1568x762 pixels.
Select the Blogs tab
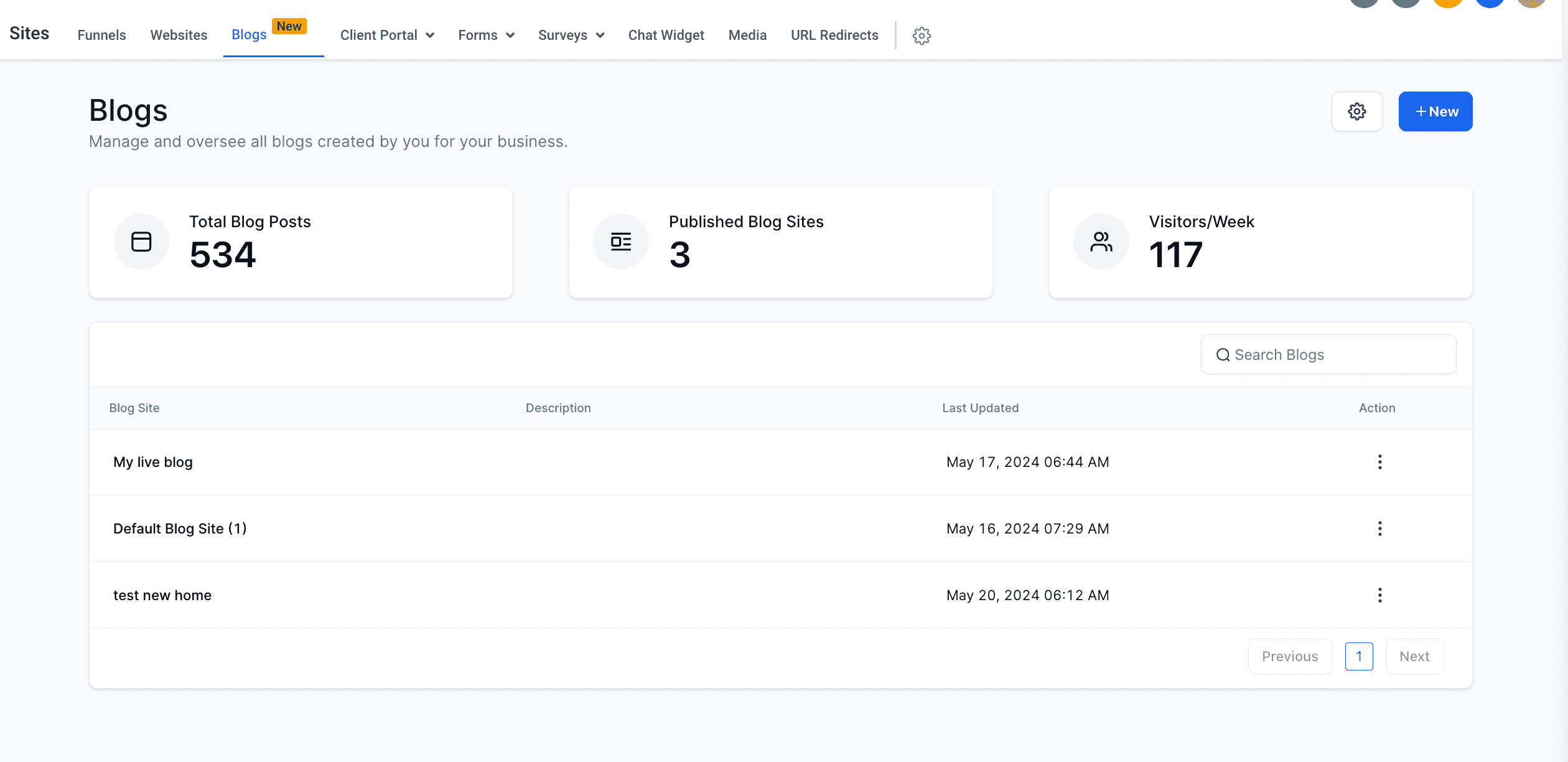coord(249,35)
